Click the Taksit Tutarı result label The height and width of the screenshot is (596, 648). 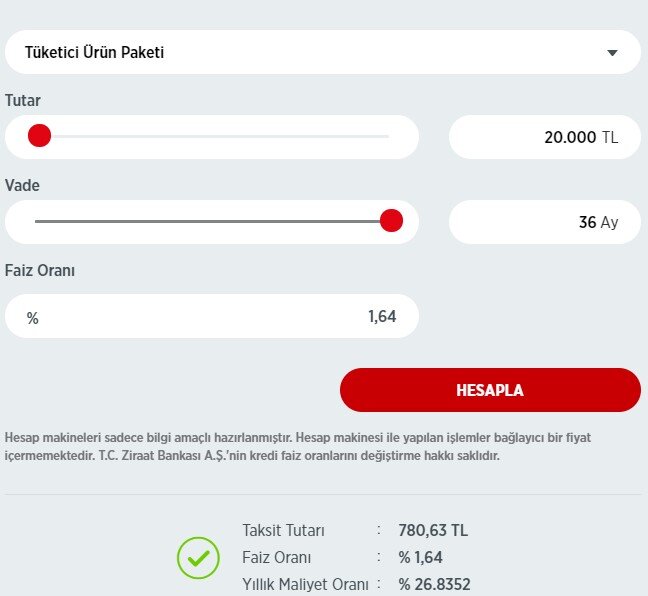pyautogui.click(x=284, y=531)
